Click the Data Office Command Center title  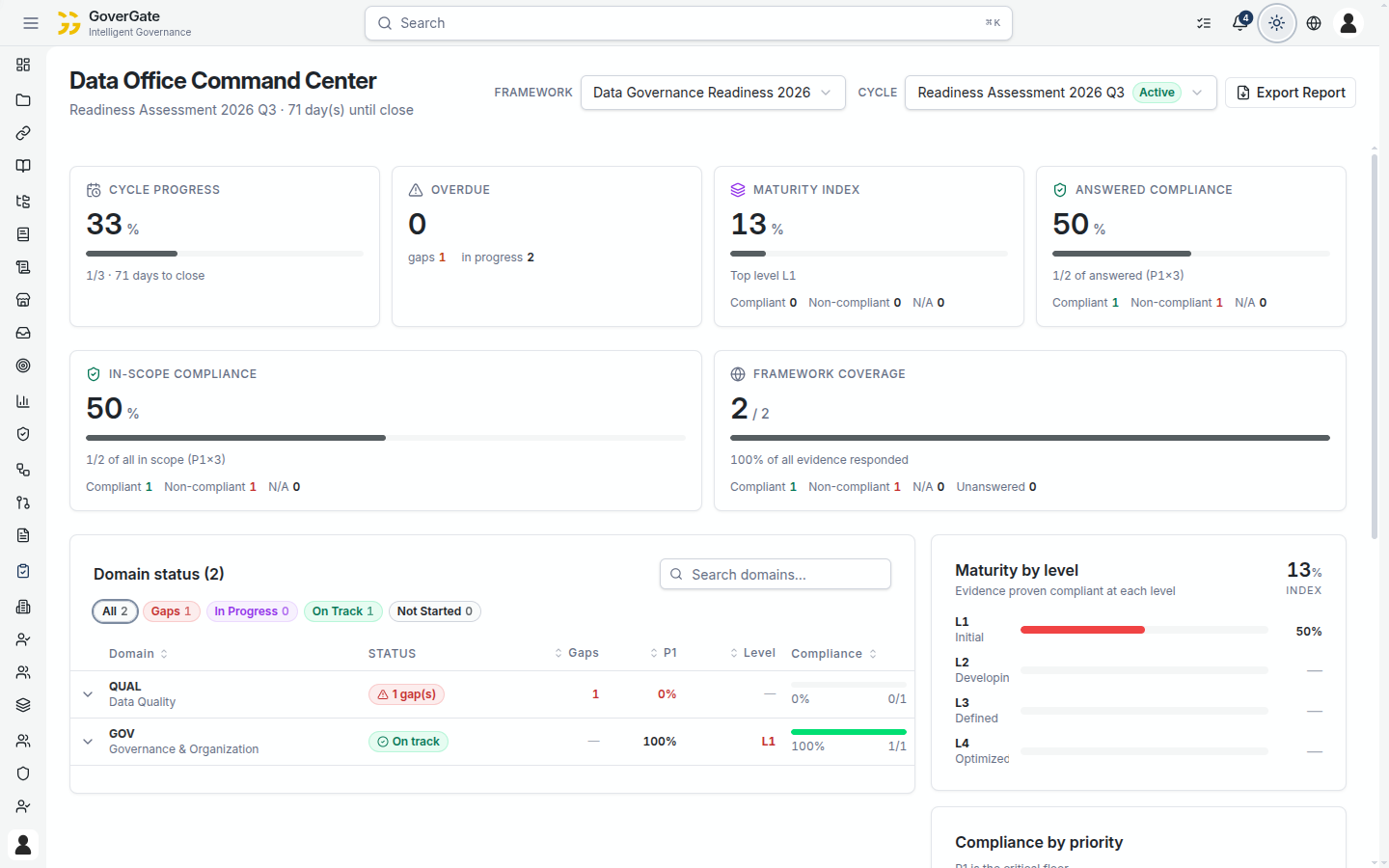point(223,81)
